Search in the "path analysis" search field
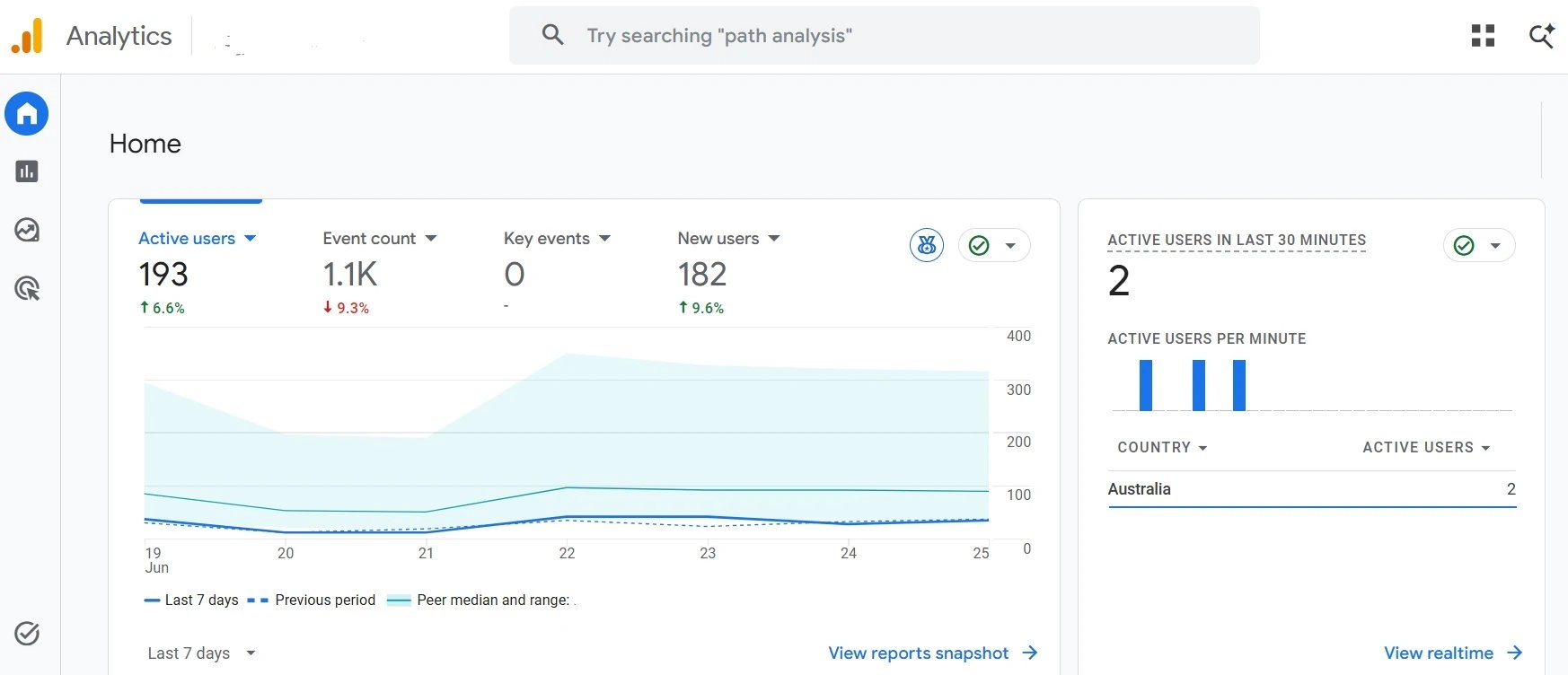This screenshot has height=675, width=1568. click(x=885, y=36)
